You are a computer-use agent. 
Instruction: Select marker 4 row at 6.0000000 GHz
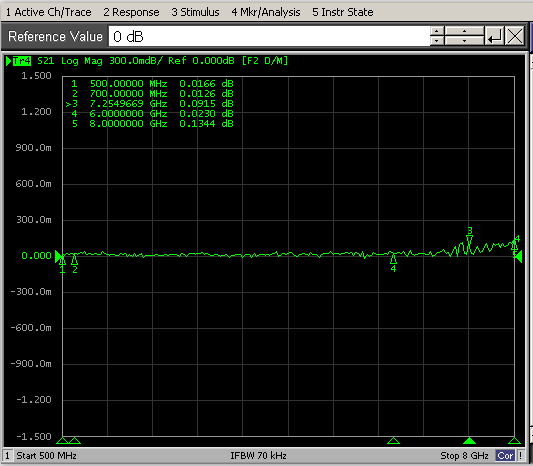pos(152,114)
